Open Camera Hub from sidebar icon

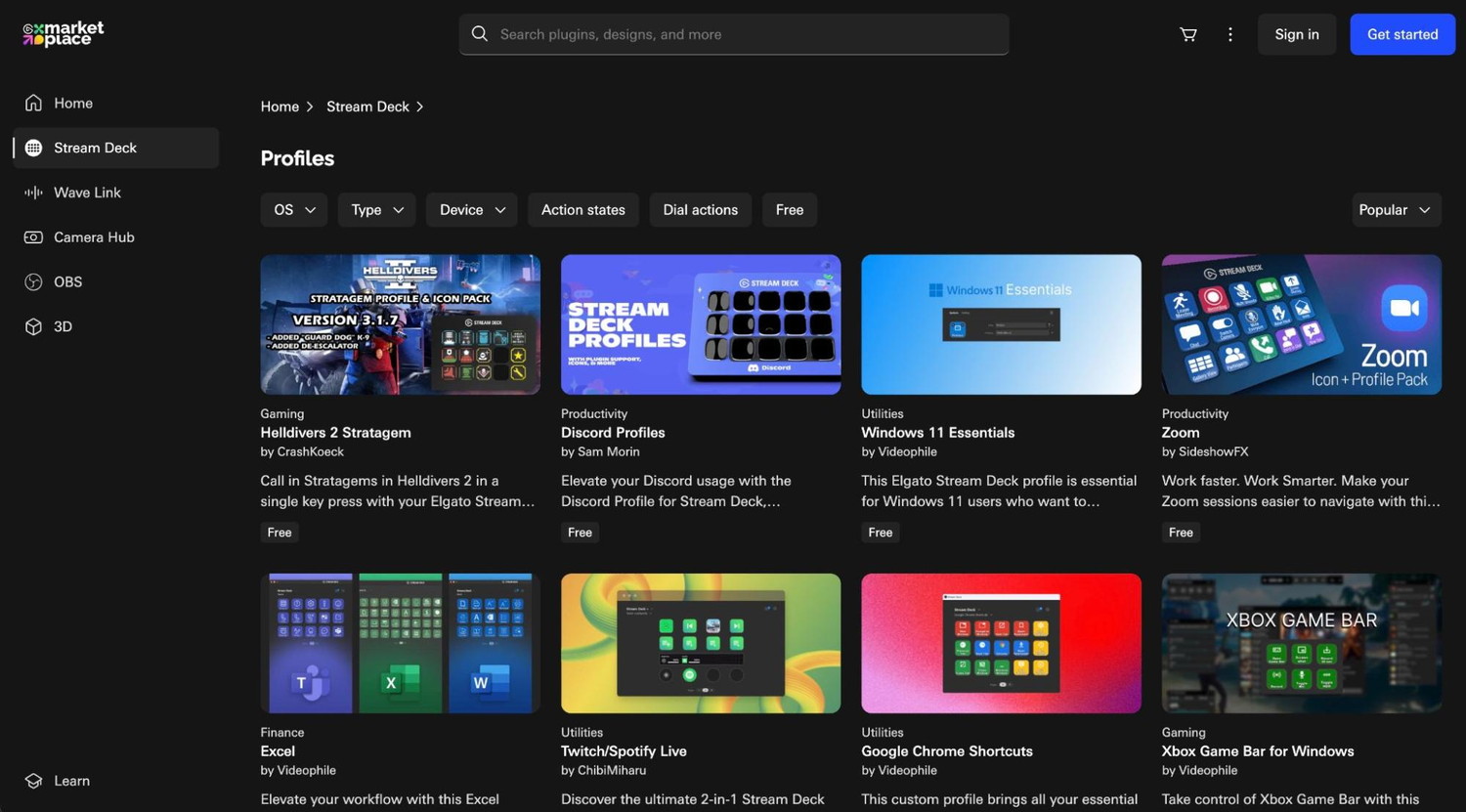tap(34, 237)
